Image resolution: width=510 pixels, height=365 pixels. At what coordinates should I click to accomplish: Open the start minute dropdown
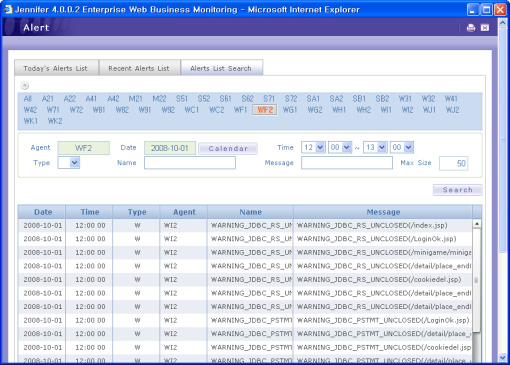[x=340, y=147]
